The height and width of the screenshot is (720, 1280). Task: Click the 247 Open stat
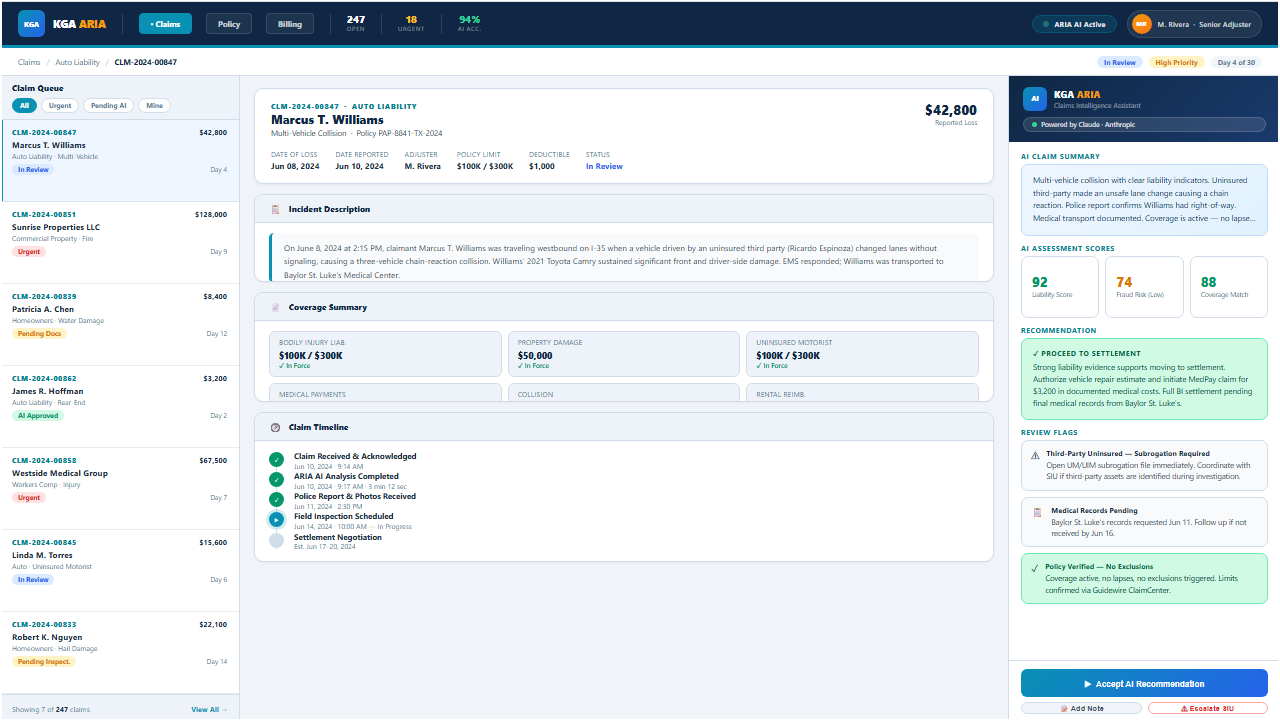(355, 23)
